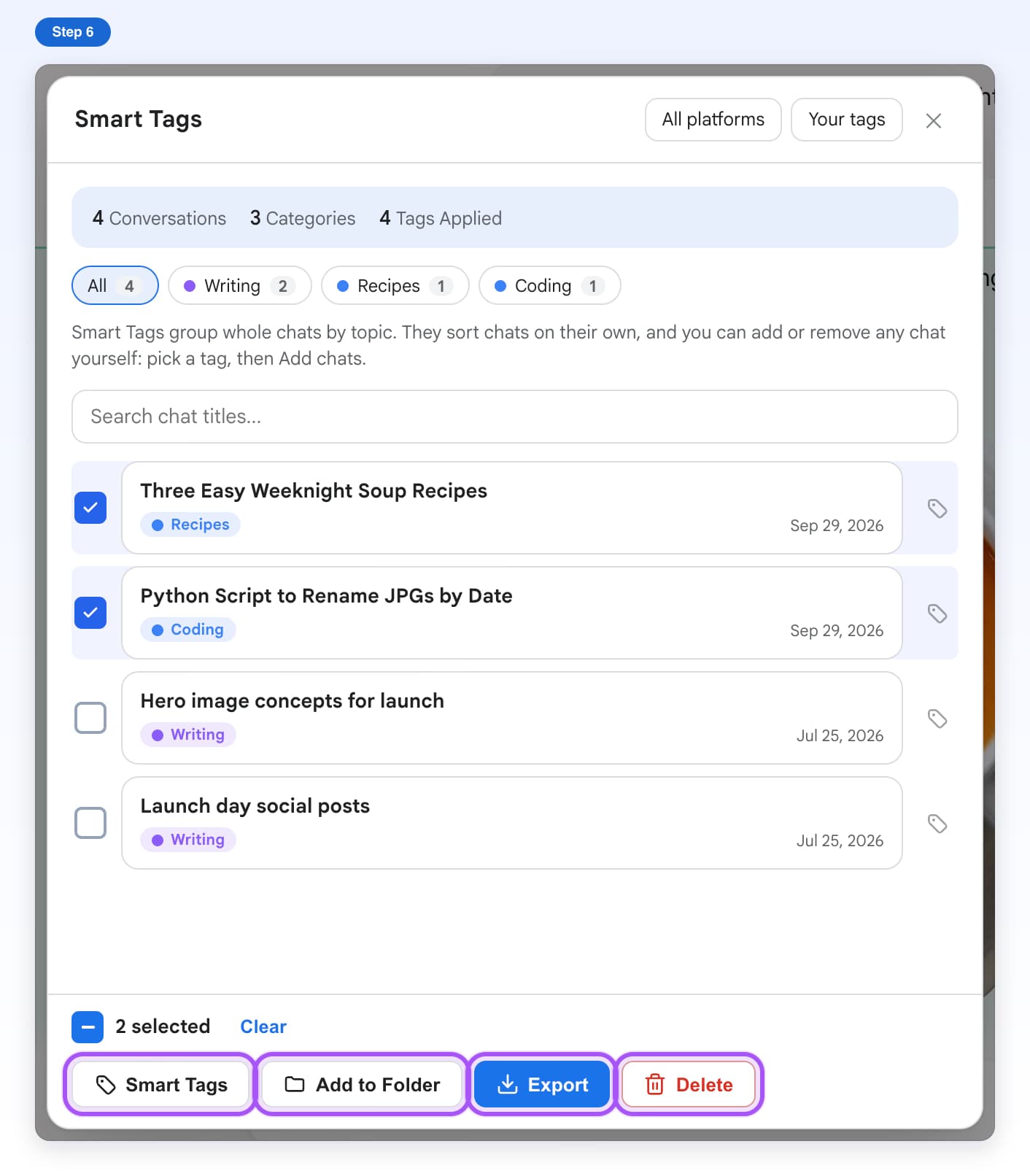This screenshot has height=1176, width=1030.
Task: Open tag options for Three Easy Weeknight Soup Recipes
Action: (937, 508)
